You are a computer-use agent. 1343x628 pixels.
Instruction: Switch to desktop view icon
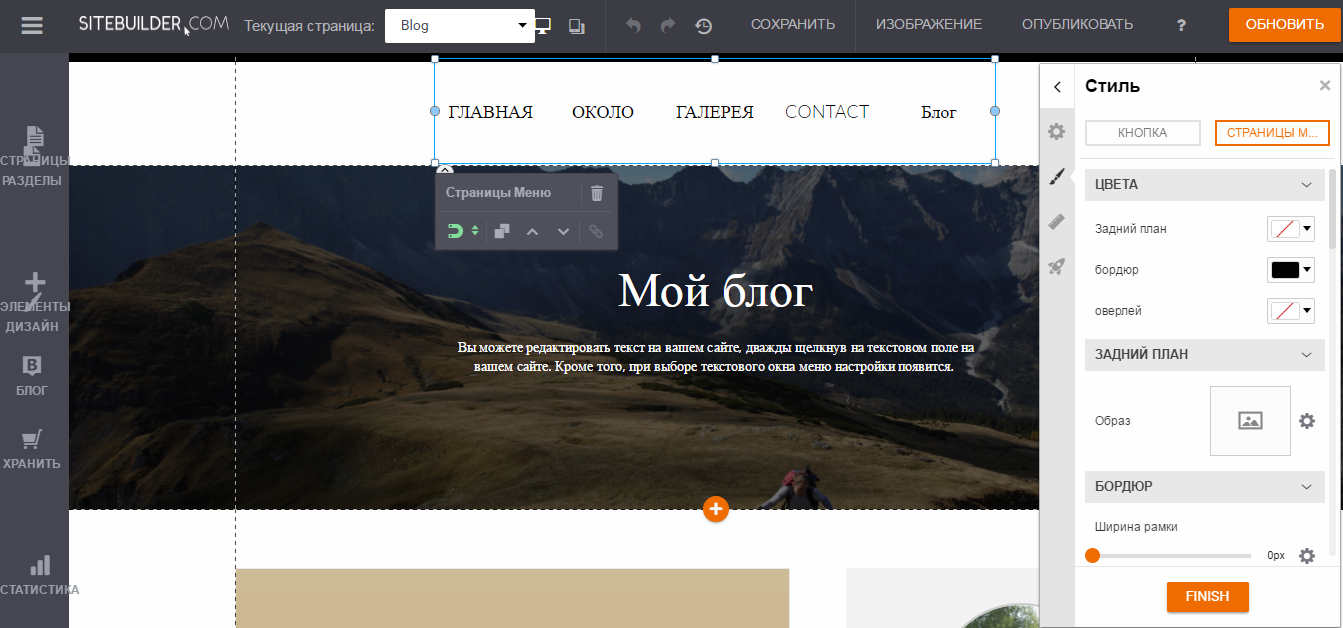(542, 25)
